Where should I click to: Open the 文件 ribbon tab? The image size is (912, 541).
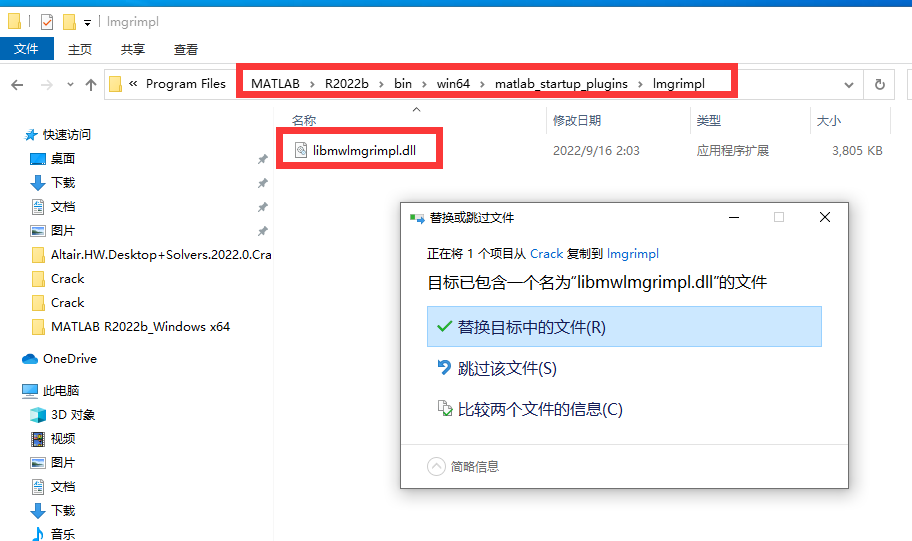click(27, 49)
